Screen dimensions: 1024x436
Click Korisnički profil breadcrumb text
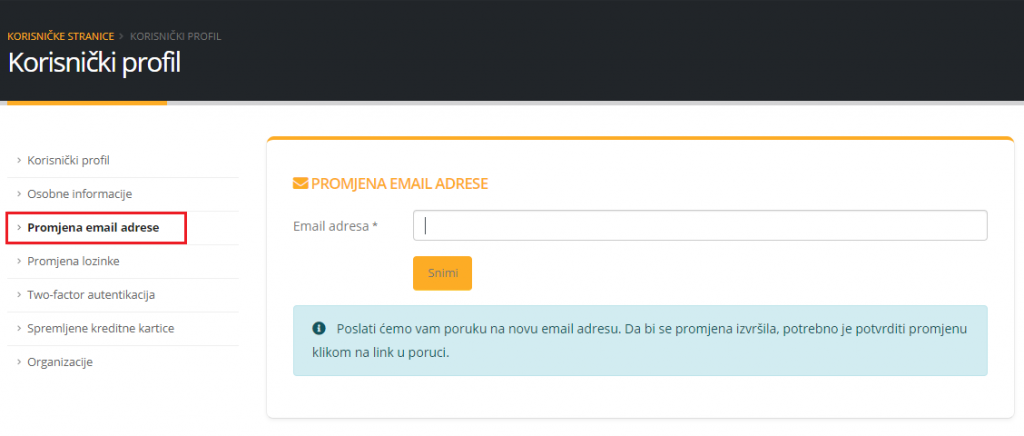[x=176, y=36]
